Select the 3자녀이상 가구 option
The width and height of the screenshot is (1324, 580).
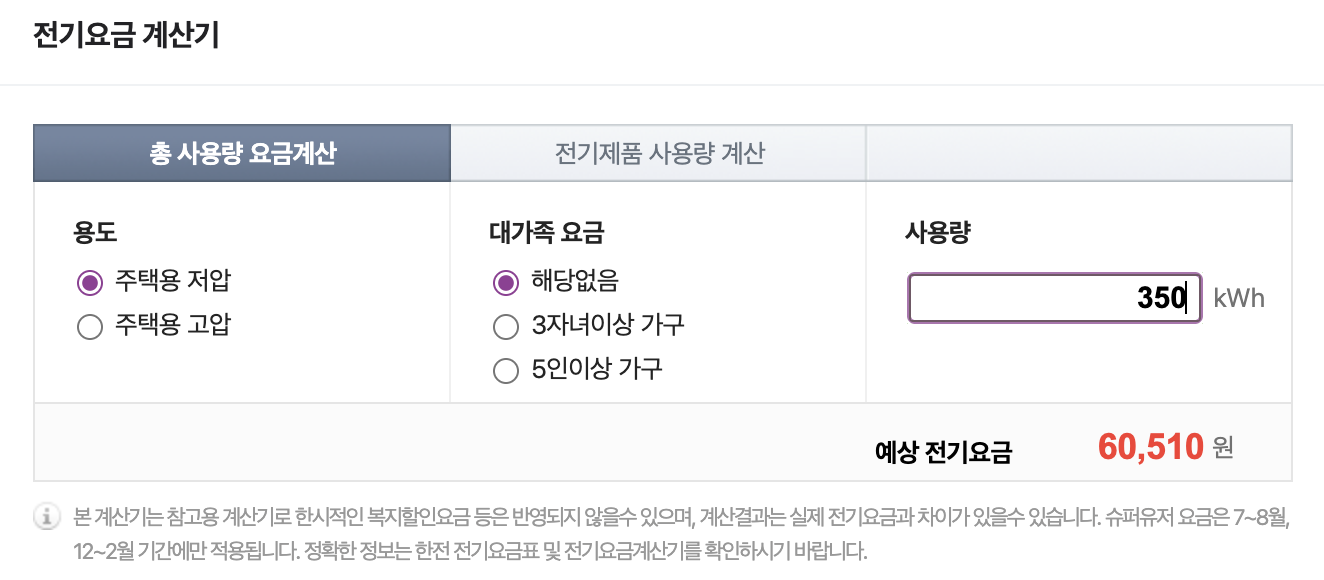point(505,327)
